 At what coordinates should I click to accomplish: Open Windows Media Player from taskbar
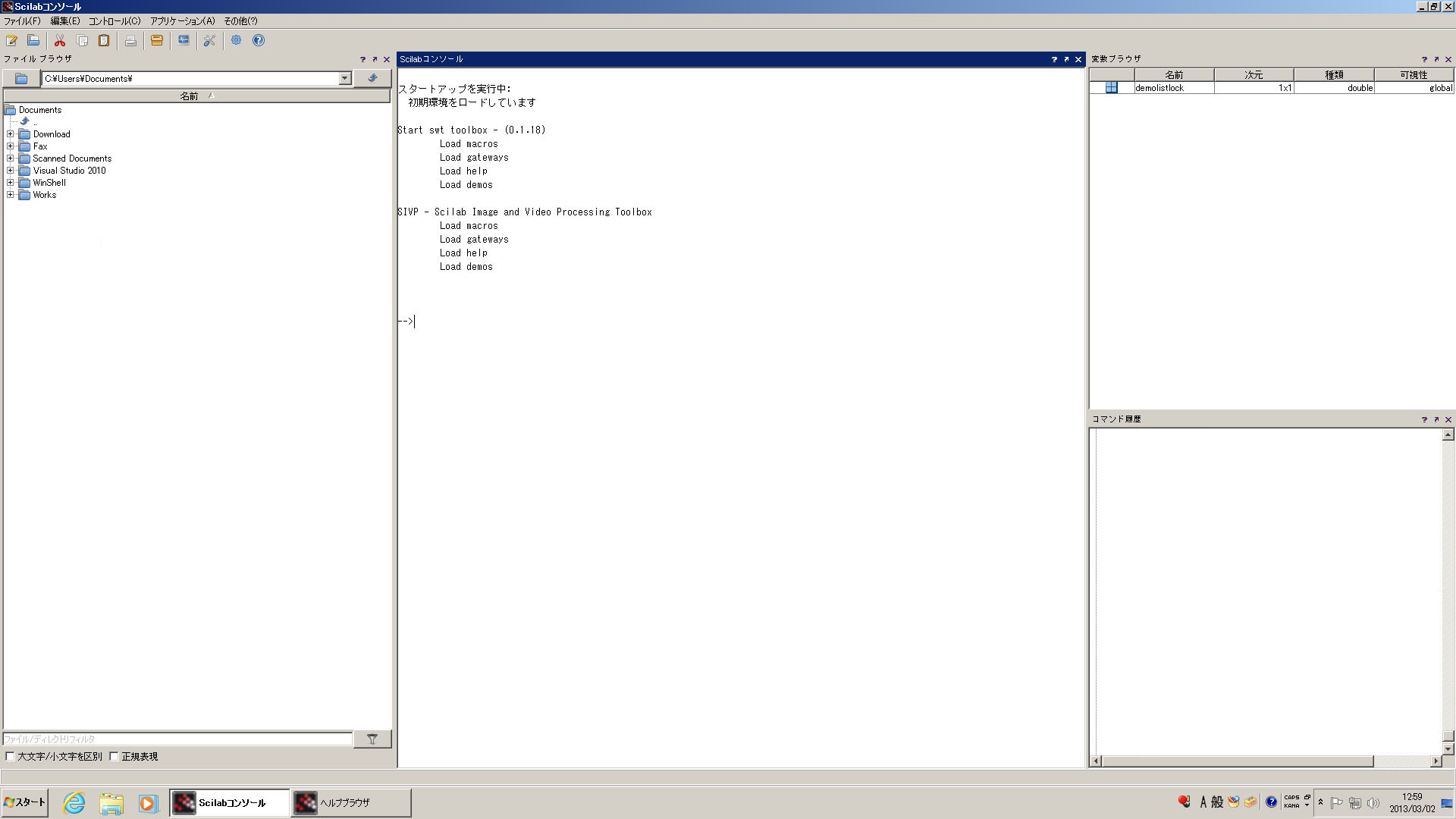147,802
